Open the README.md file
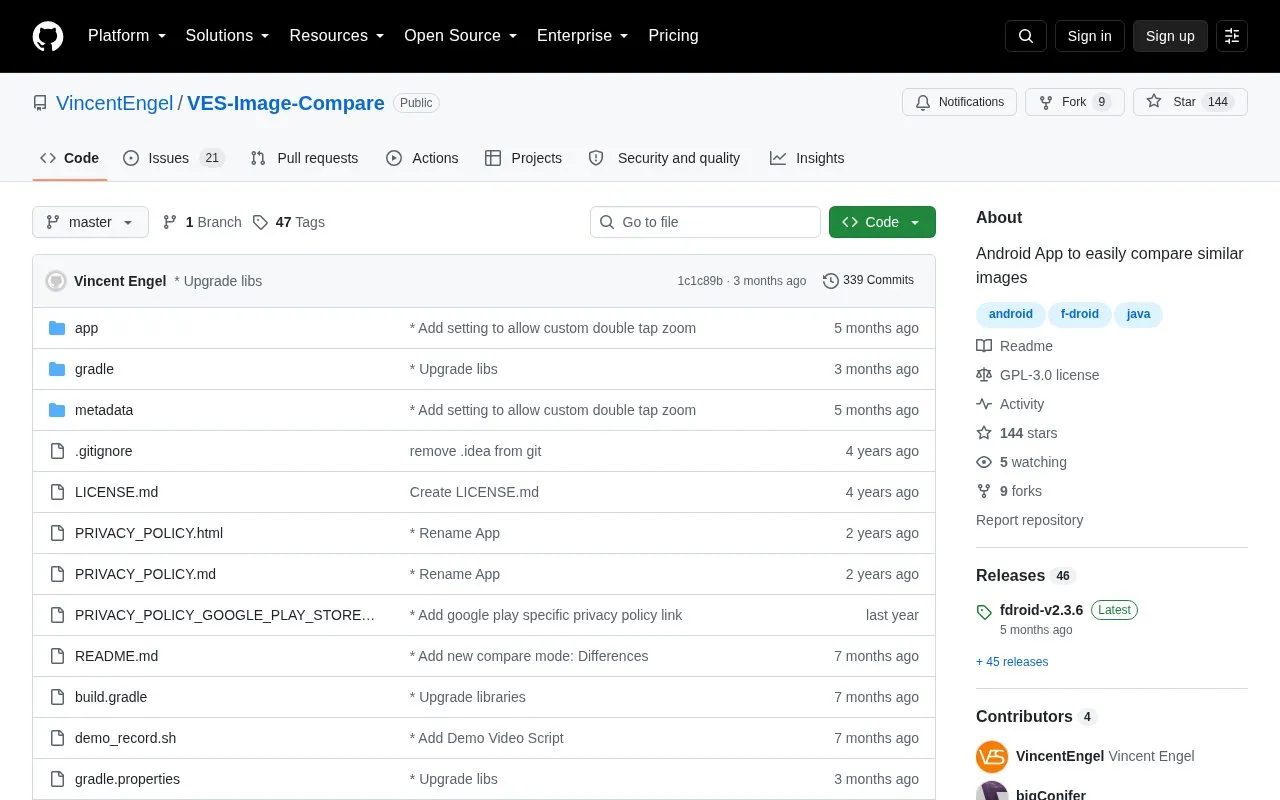Viewport: 1280px width, 800px height. pyautogui.click(x=116, y=656)
